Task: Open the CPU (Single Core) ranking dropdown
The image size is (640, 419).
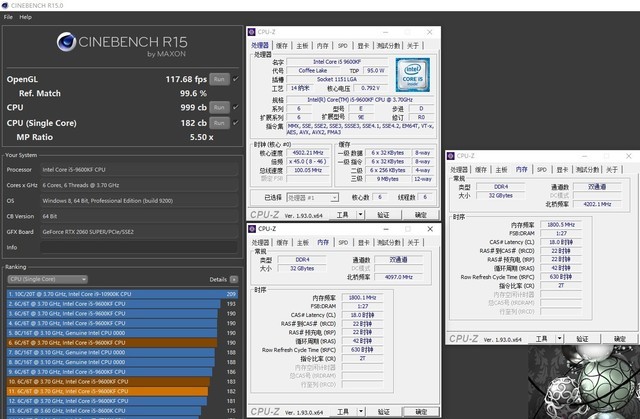Action: pyautogui.click(x=48, y=279)
